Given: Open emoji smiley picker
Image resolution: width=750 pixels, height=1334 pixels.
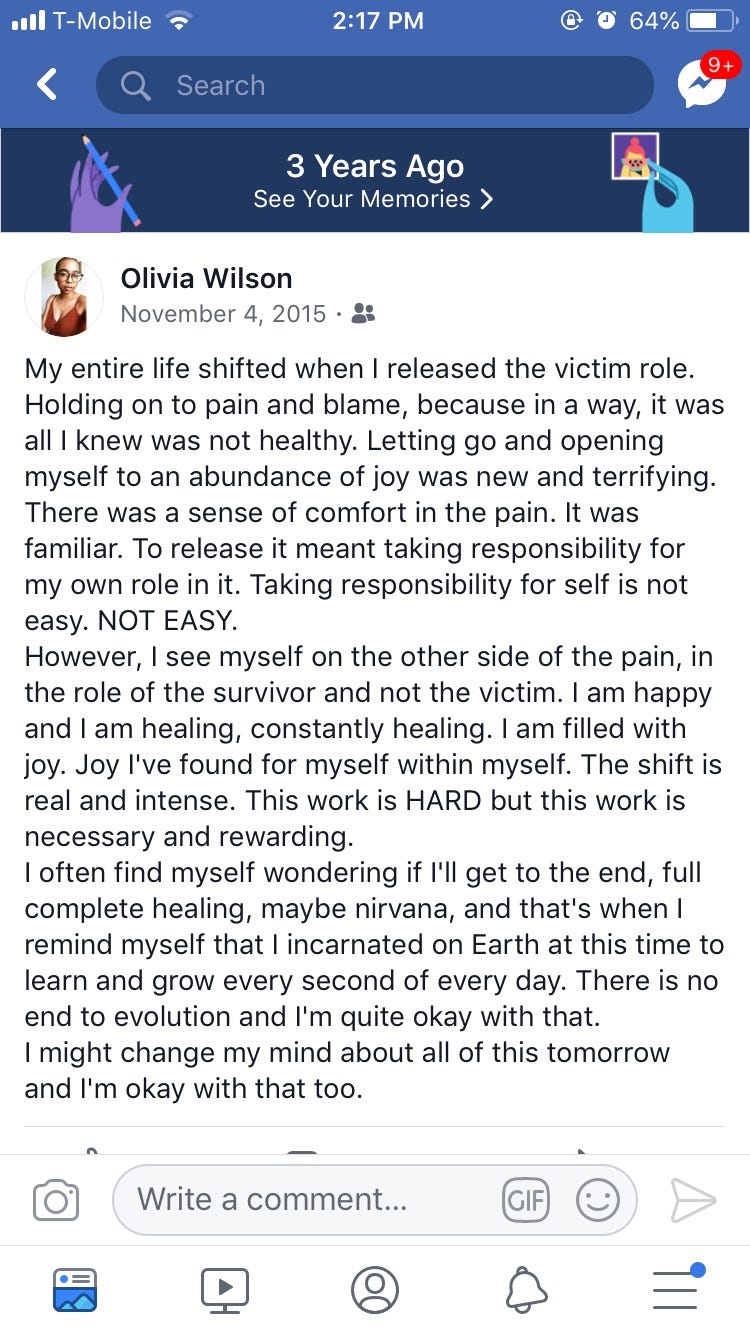Looking at the screenshot, I should click(x=598, y=1200).
